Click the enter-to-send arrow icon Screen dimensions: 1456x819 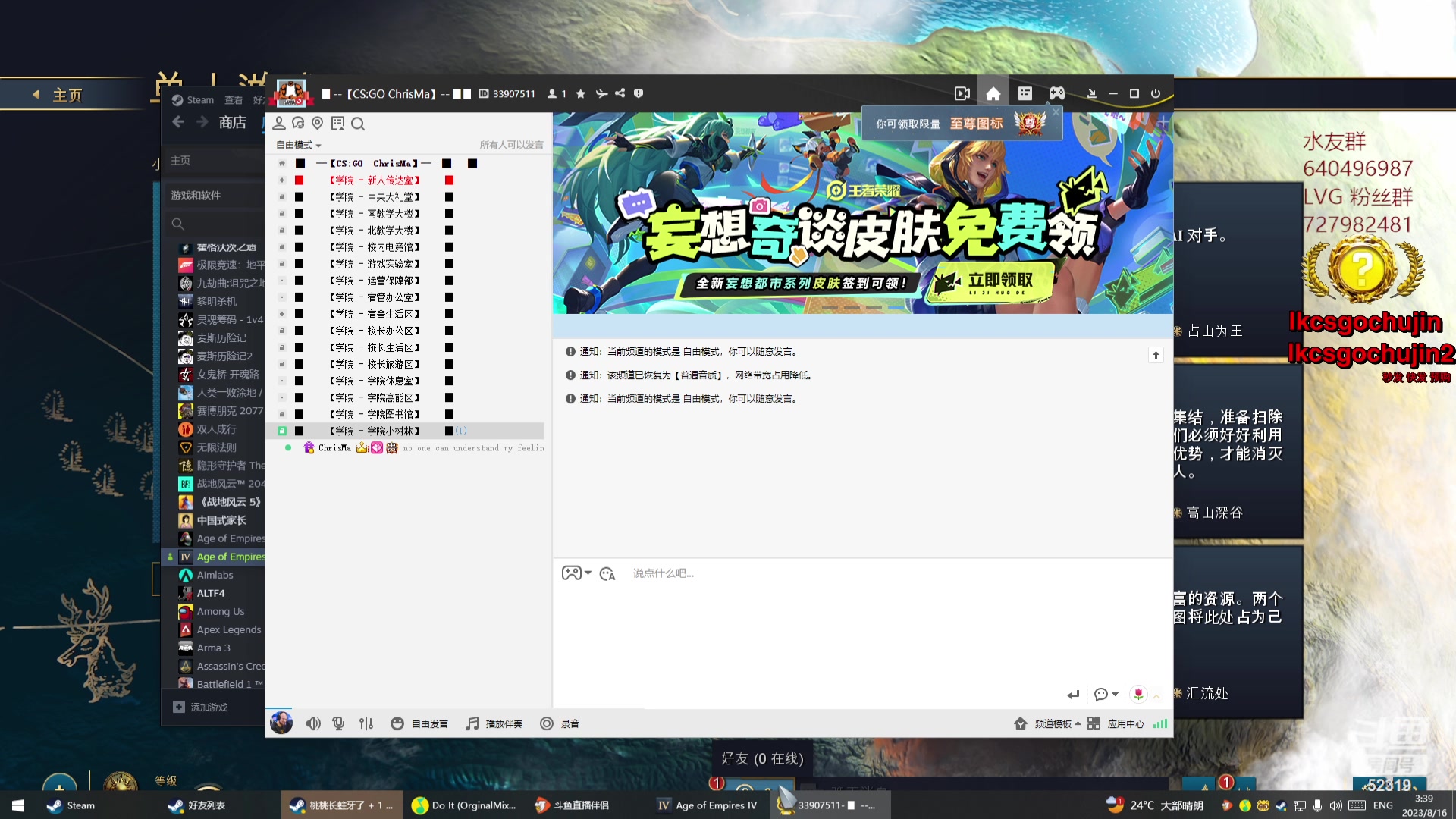(1073, 694)
